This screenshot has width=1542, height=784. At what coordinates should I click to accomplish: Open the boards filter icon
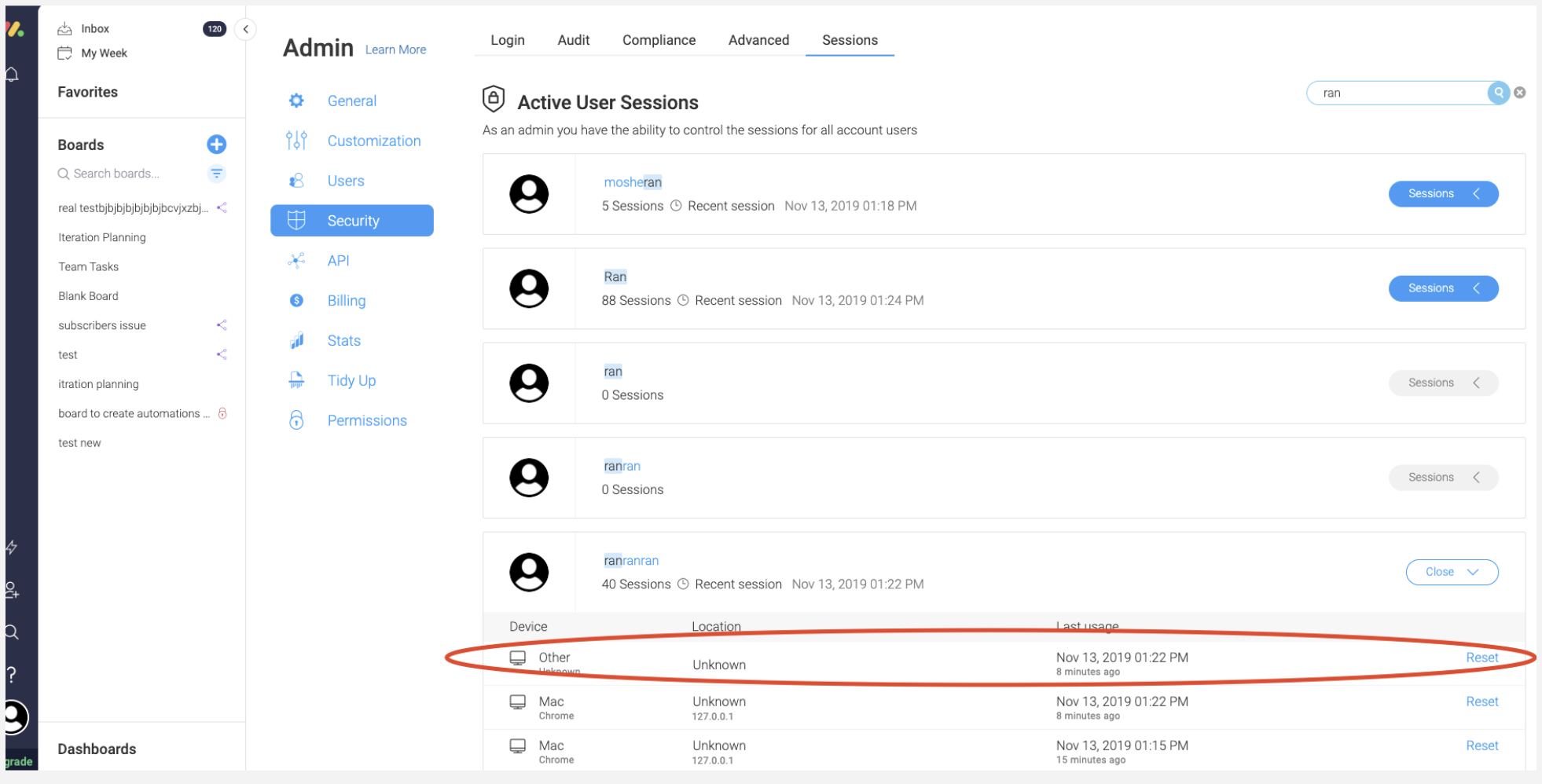pyautogui.click(x=216, y=174)
